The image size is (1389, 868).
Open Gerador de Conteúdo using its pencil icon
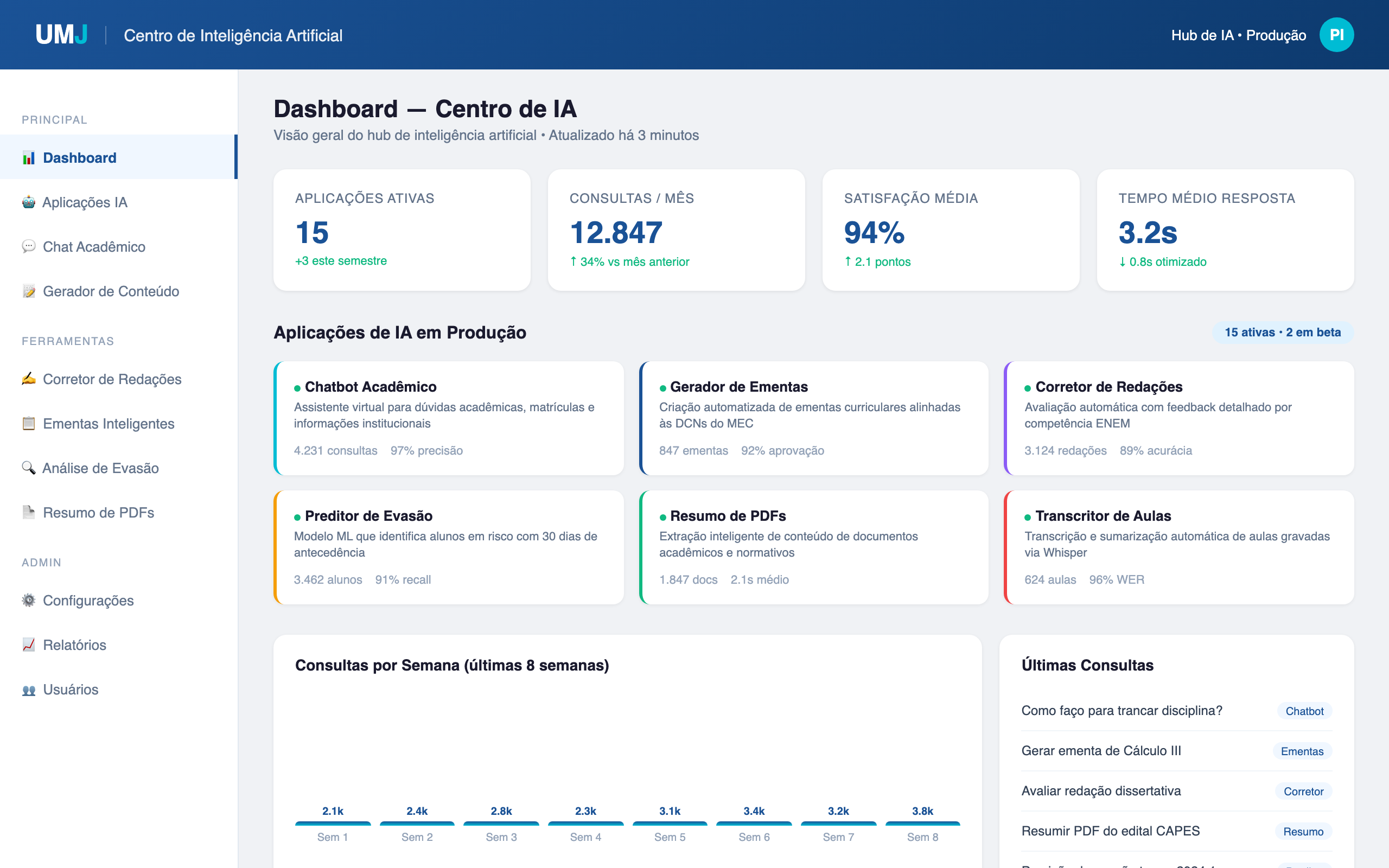pyautogui.click(x=28, y=291)
